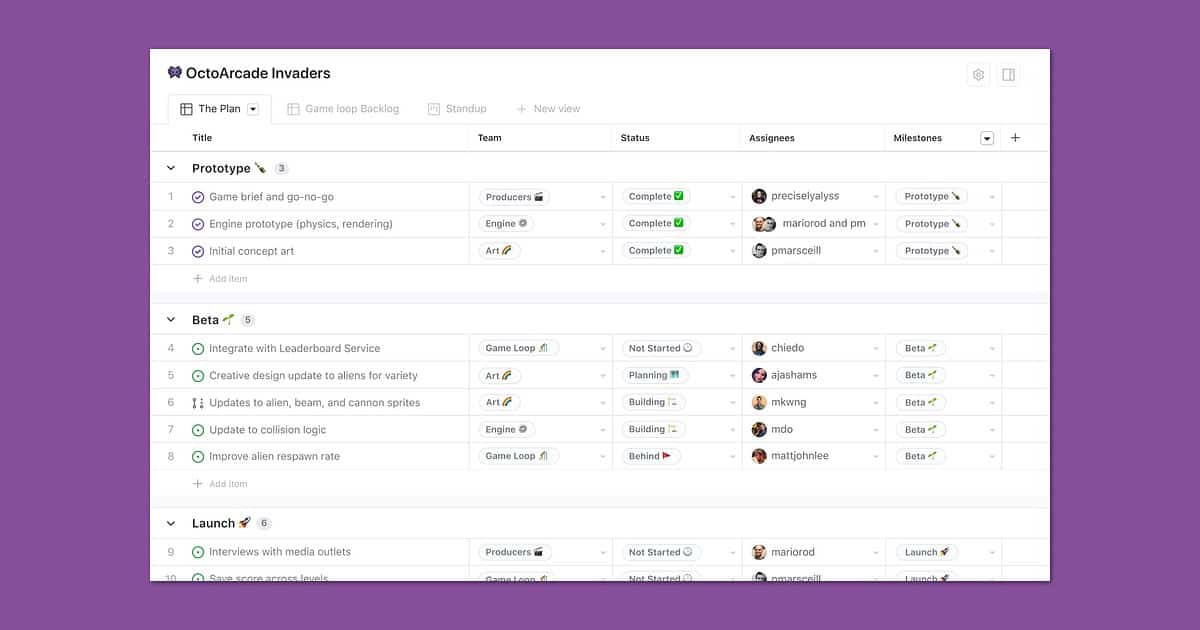Click the open issue icon for Interviews with media outlets
The height and width of the screenshot is (630, 1200).
click(198, 552)
